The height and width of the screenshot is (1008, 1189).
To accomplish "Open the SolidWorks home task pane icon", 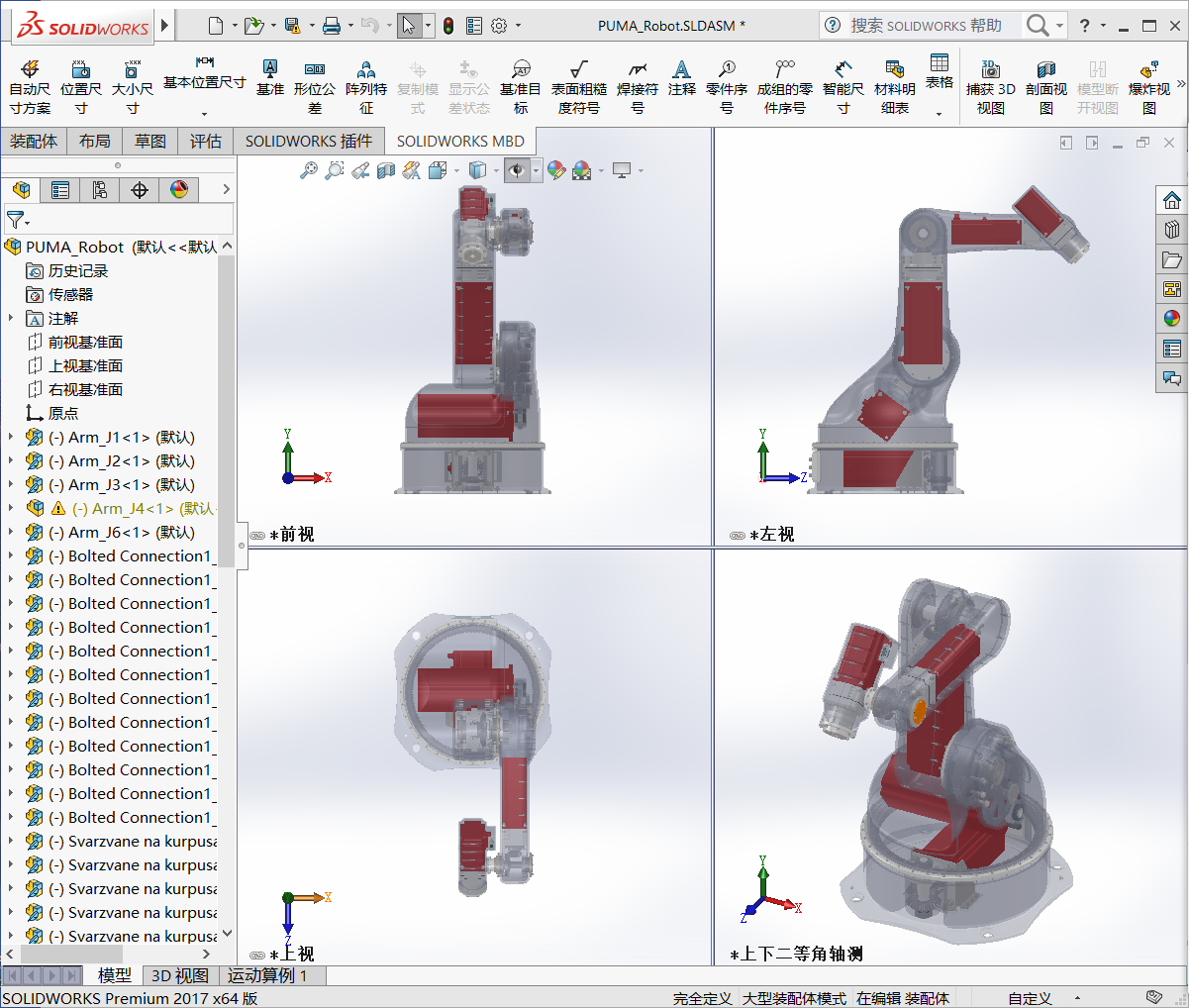I will click(x=1172, y=200).
